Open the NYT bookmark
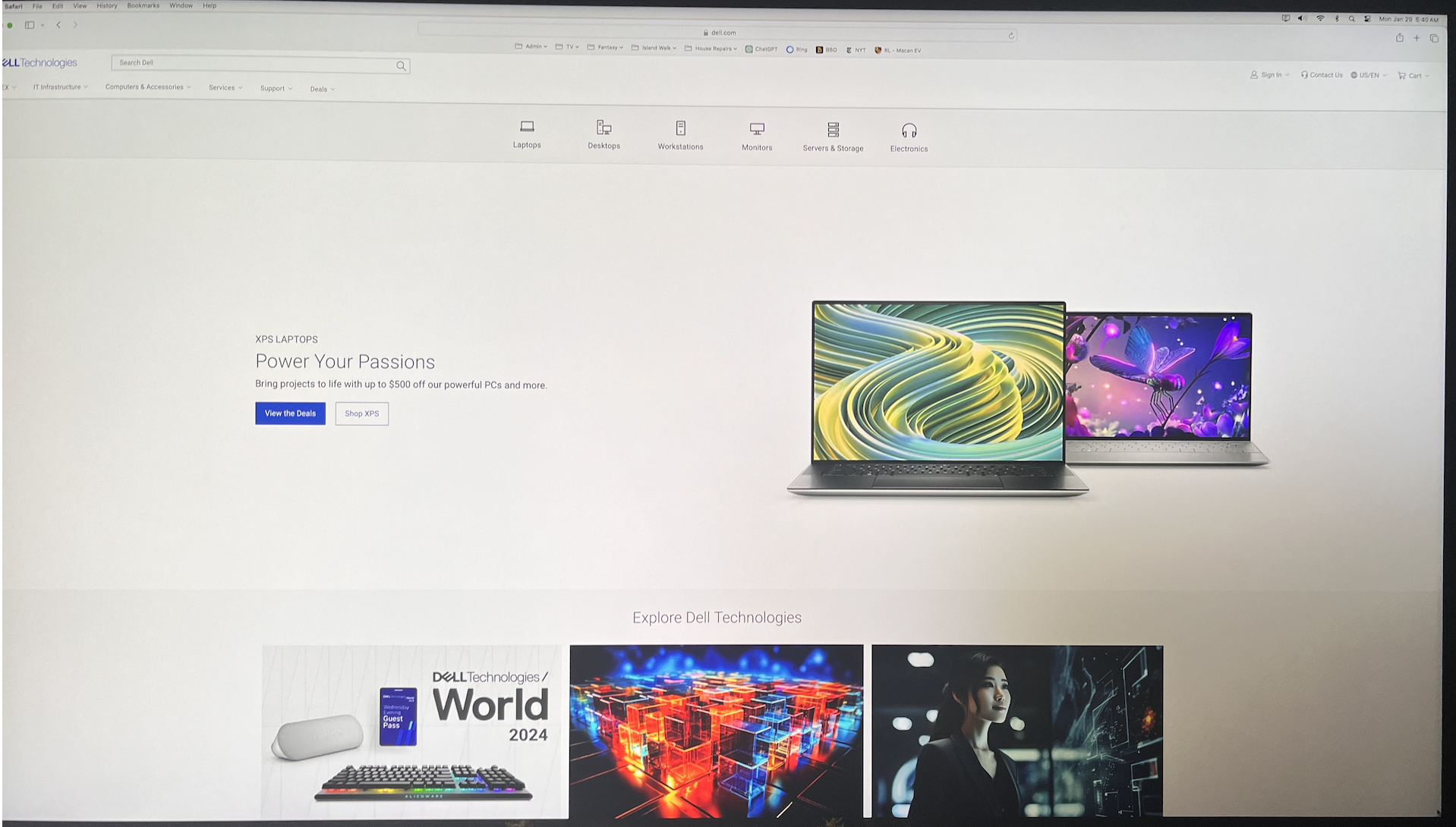 856,50
